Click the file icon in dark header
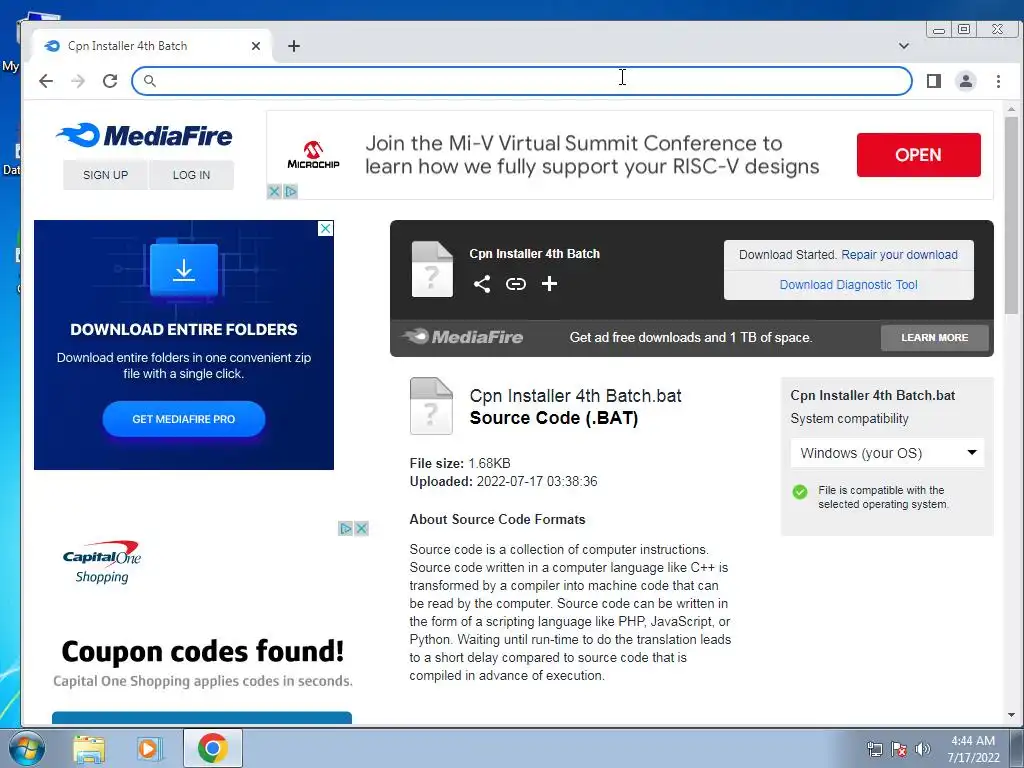 [x=432, y=269]
